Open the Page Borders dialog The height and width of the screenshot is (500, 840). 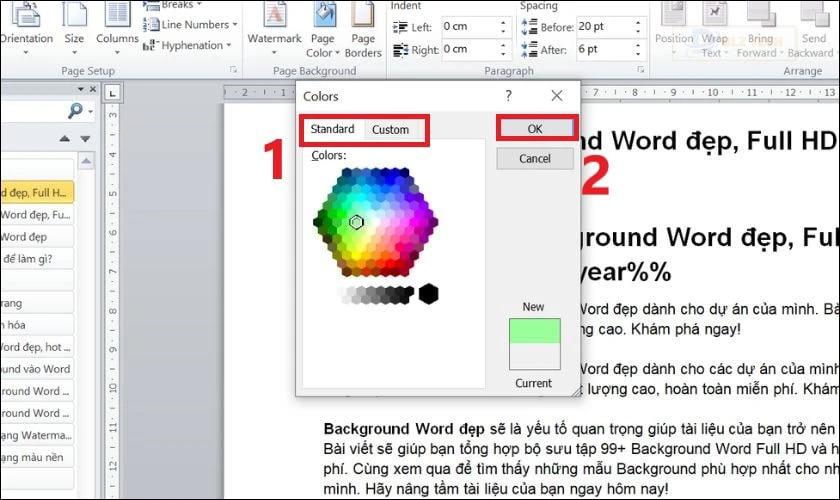[363, 28]
